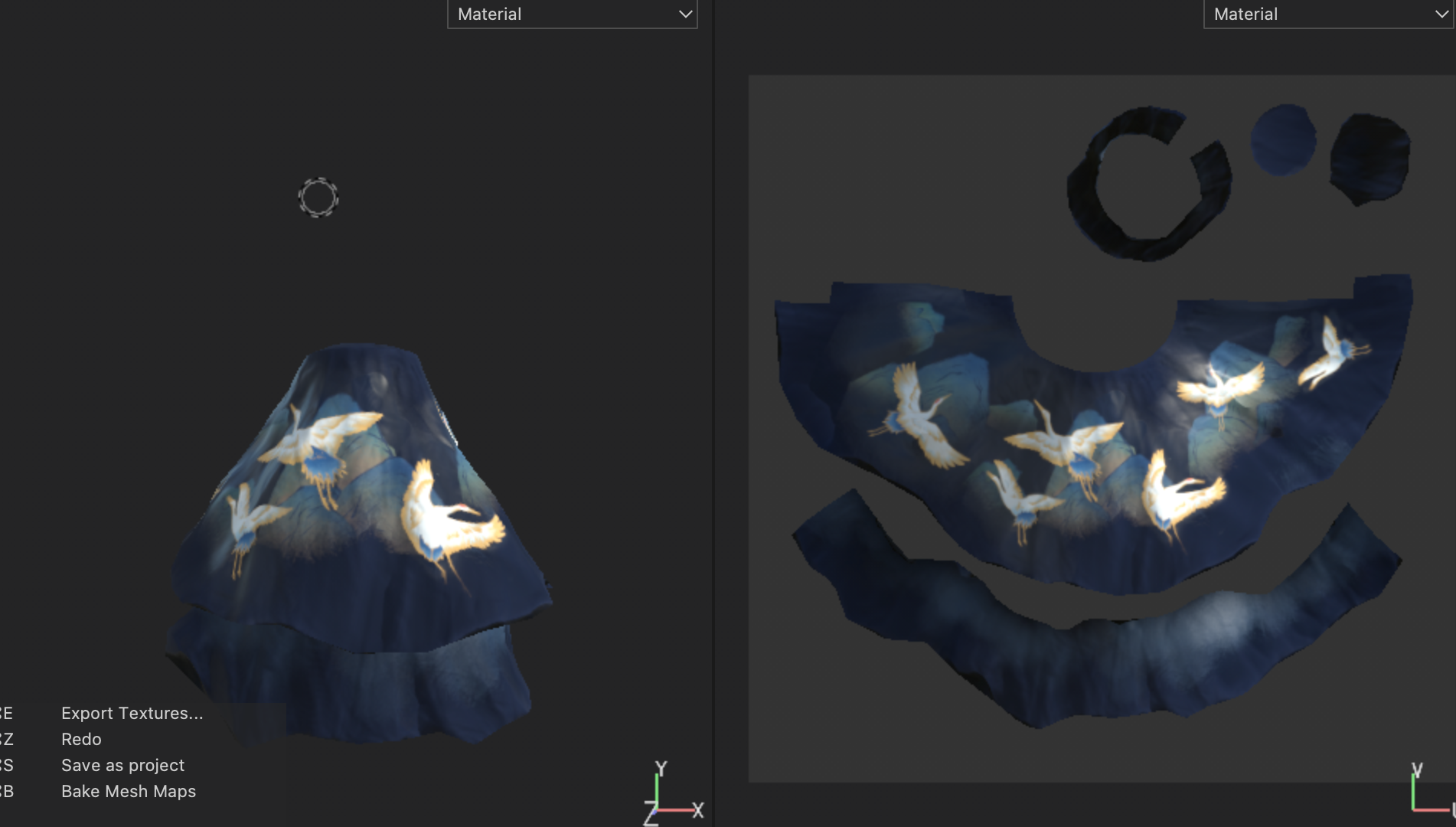This screenshot has height=827, width=1456.
Task: Click the circular brush cursor in the 3D viewport
Action: pyautogui.click(x=318, y=198)
